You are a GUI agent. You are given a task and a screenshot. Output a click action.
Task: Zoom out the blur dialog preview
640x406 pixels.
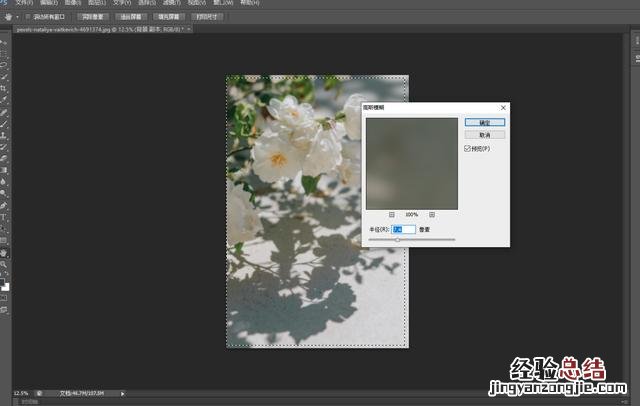(x=391, y=215)
